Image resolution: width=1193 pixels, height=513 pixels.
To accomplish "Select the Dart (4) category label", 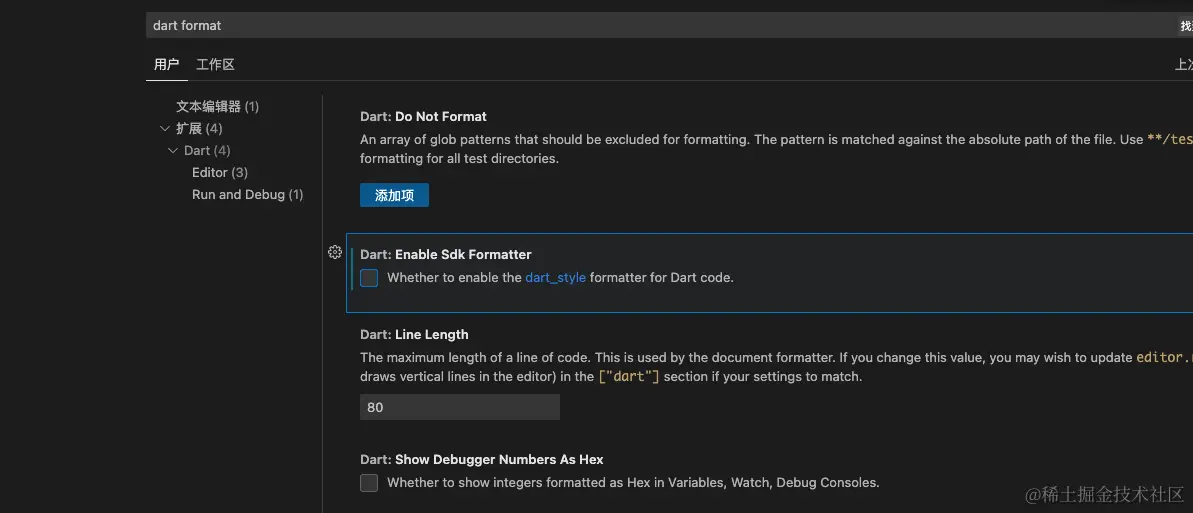I will click(207, 151).
